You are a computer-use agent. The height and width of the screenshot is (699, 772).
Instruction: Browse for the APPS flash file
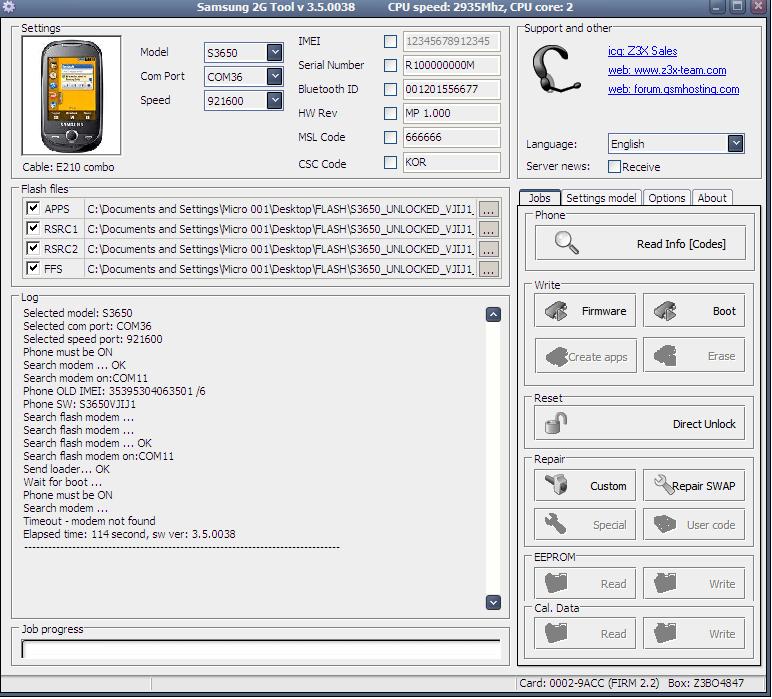pos(488,209)
